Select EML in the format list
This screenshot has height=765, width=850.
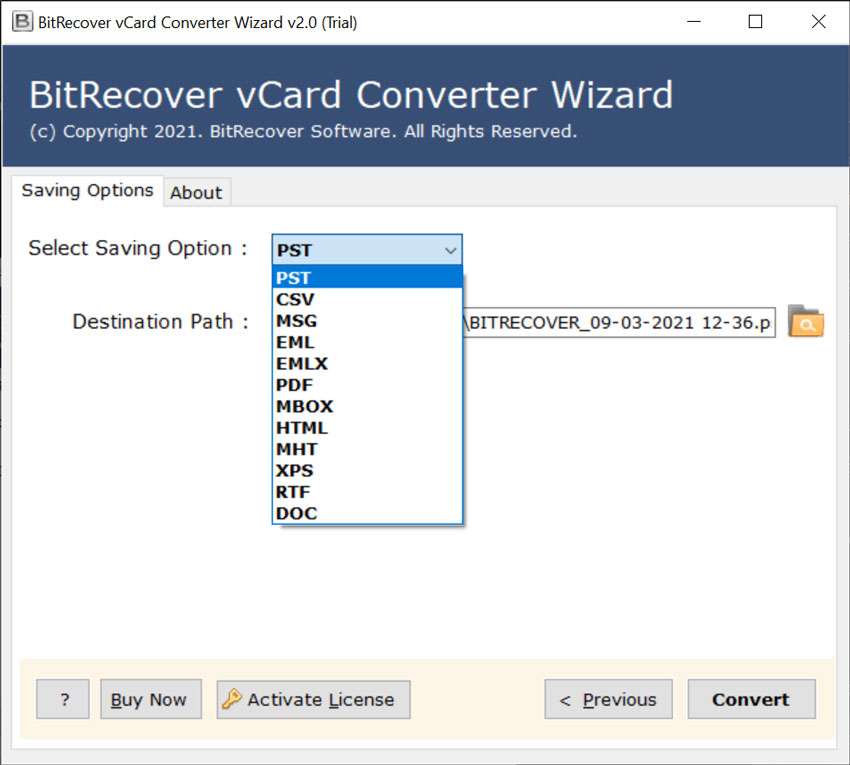367,342
